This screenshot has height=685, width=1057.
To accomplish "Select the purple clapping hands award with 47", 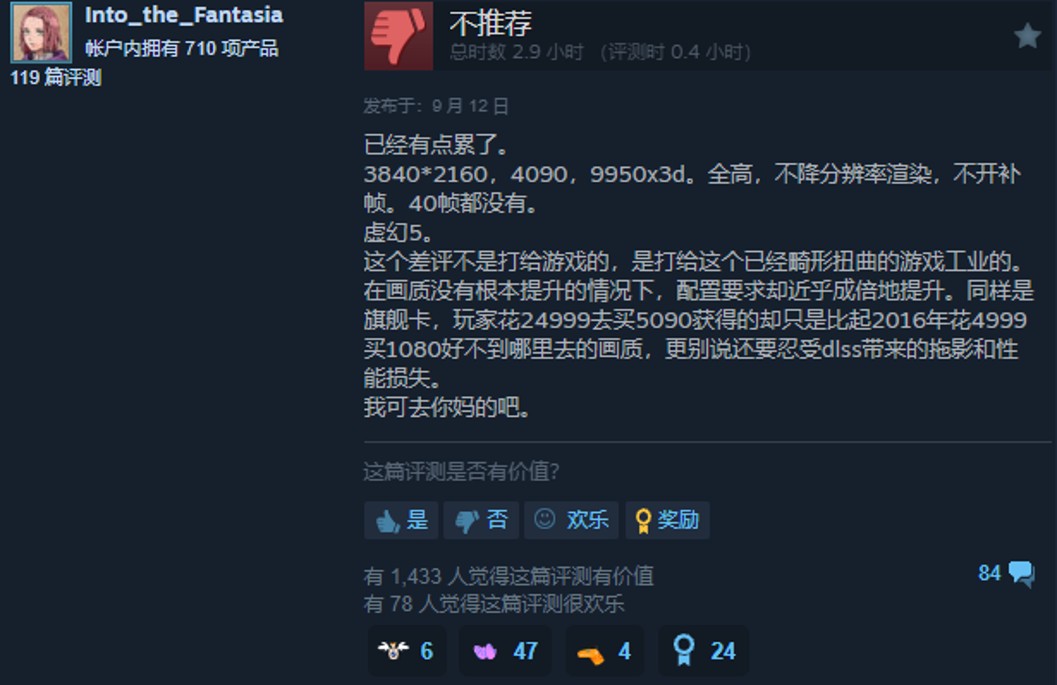I will coord(505,651).
